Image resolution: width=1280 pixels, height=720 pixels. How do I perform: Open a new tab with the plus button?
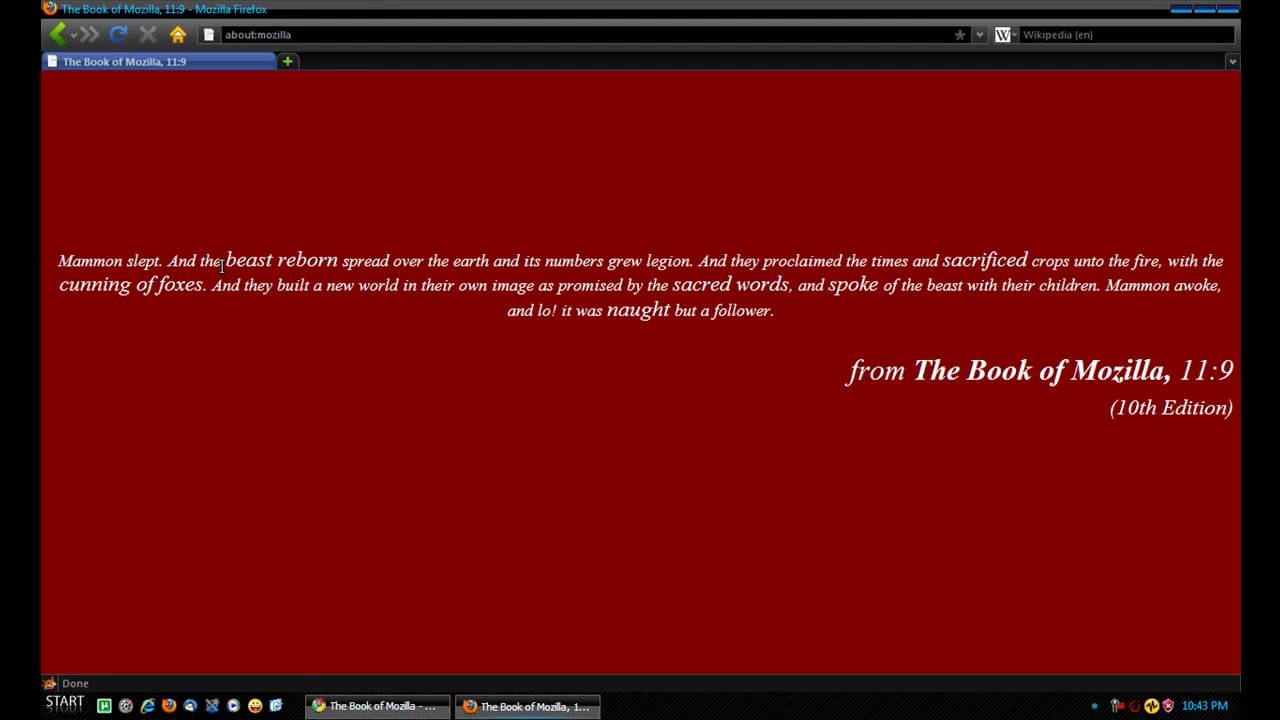[287, 61]
